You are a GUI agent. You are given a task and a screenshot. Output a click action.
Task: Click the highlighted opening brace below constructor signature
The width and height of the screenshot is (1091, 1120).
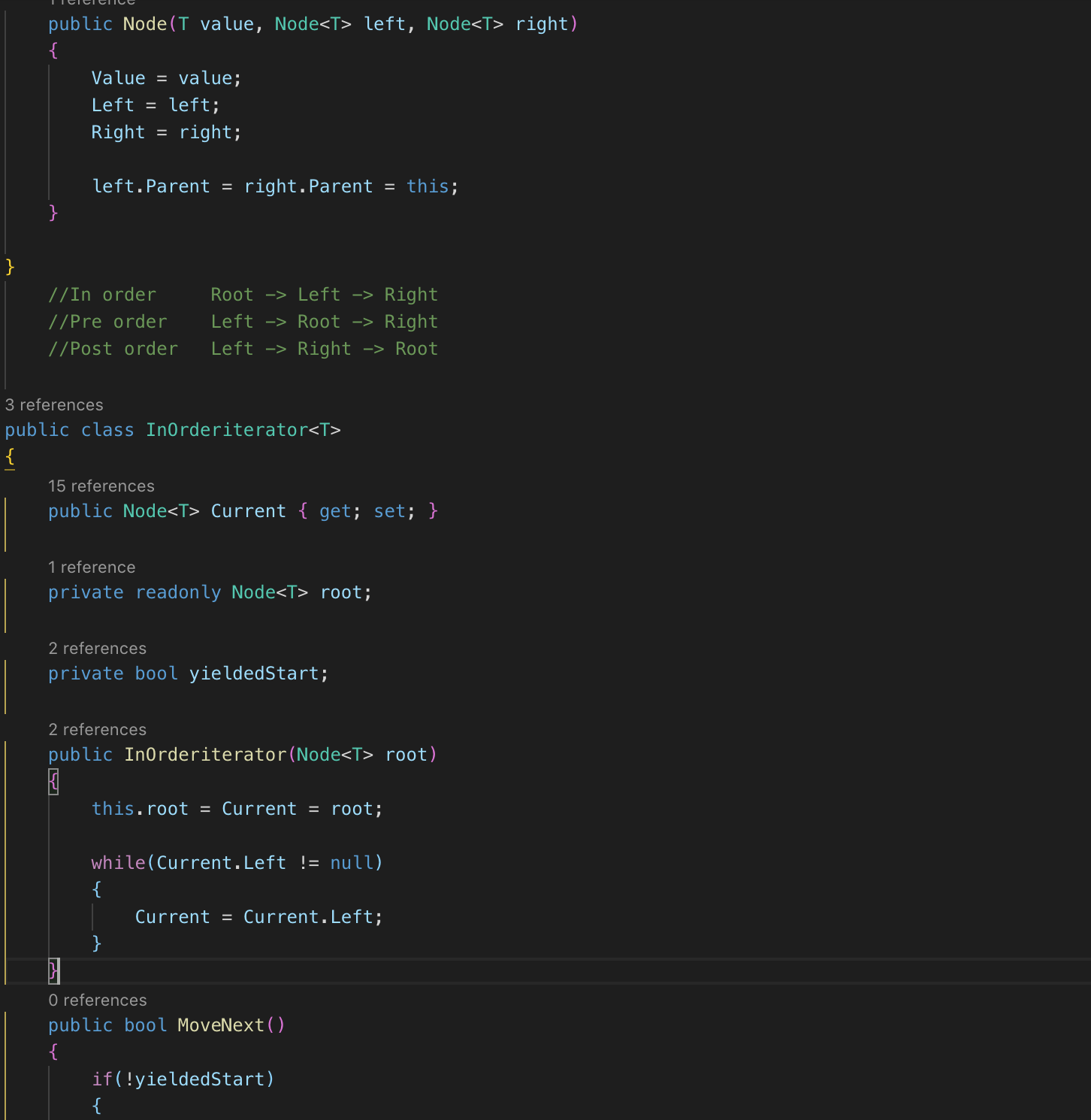(x=53, y=782)
